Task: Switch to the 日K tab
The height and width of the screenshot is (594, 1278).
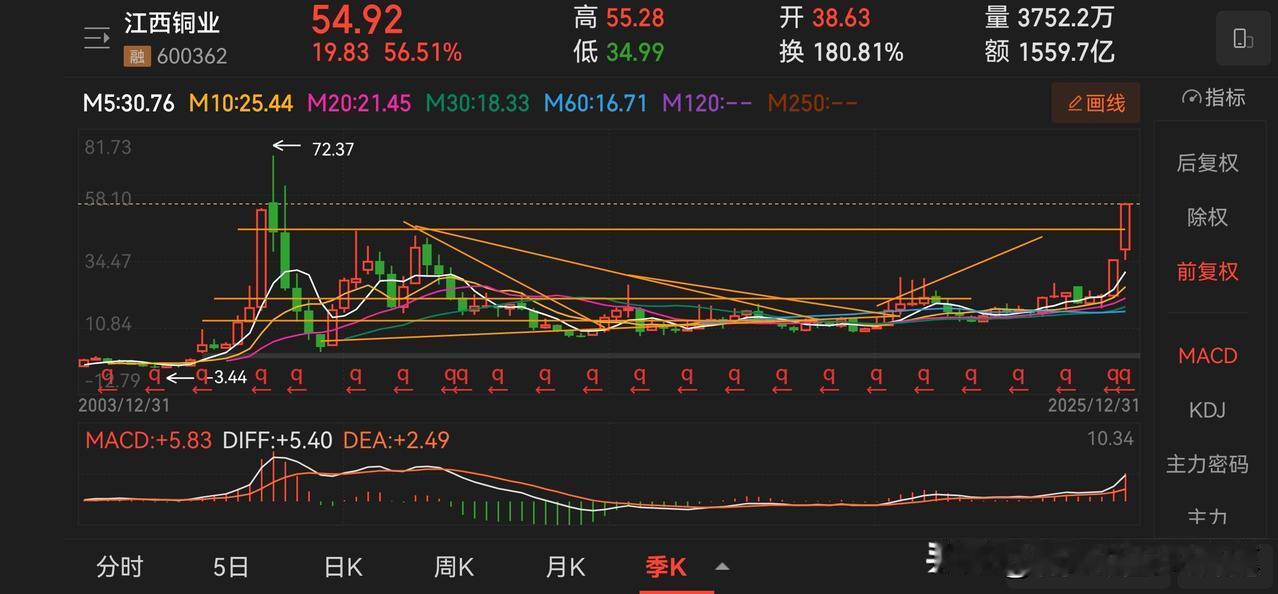Action: 343,567
